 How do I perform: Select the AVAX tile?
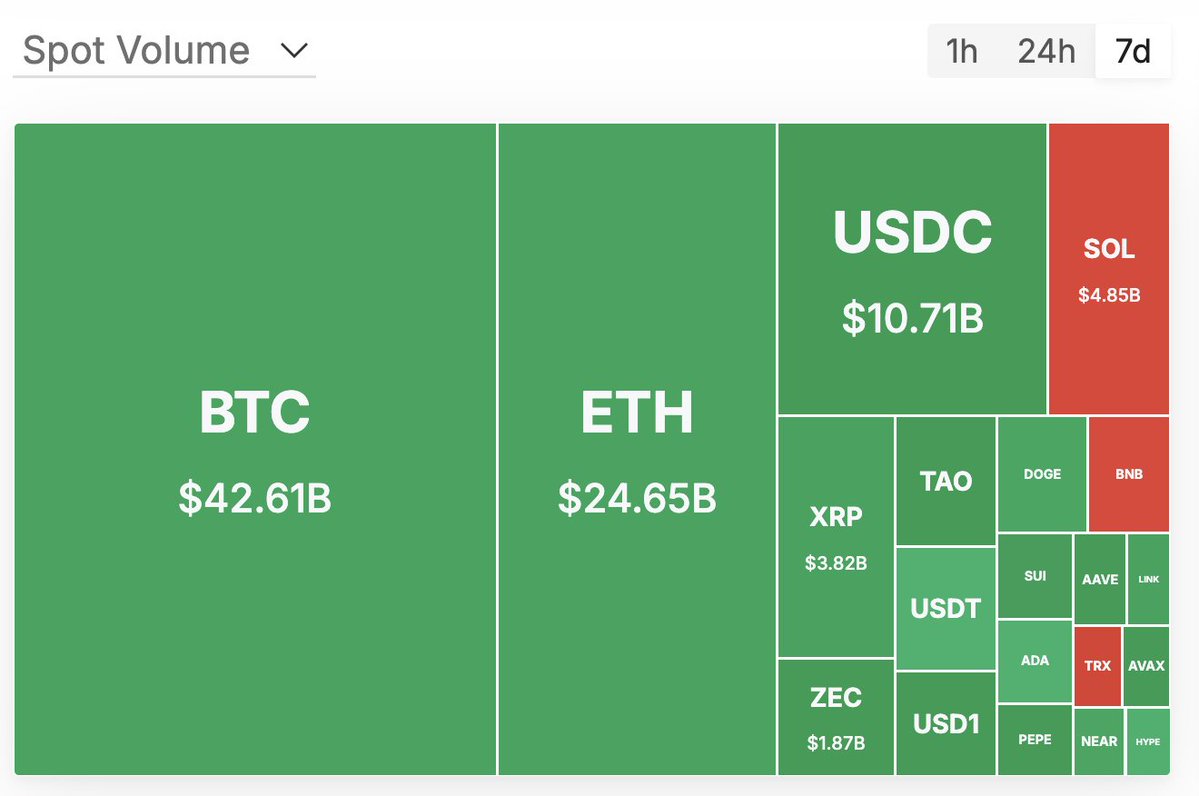pos(1146,666)
